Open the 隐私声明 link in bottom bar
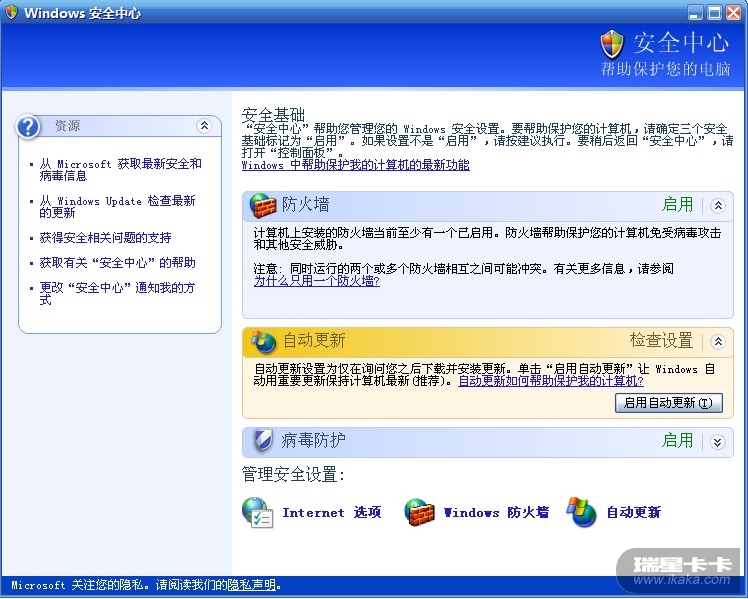This screenshot has width=748, height=599. pos(251,585)
